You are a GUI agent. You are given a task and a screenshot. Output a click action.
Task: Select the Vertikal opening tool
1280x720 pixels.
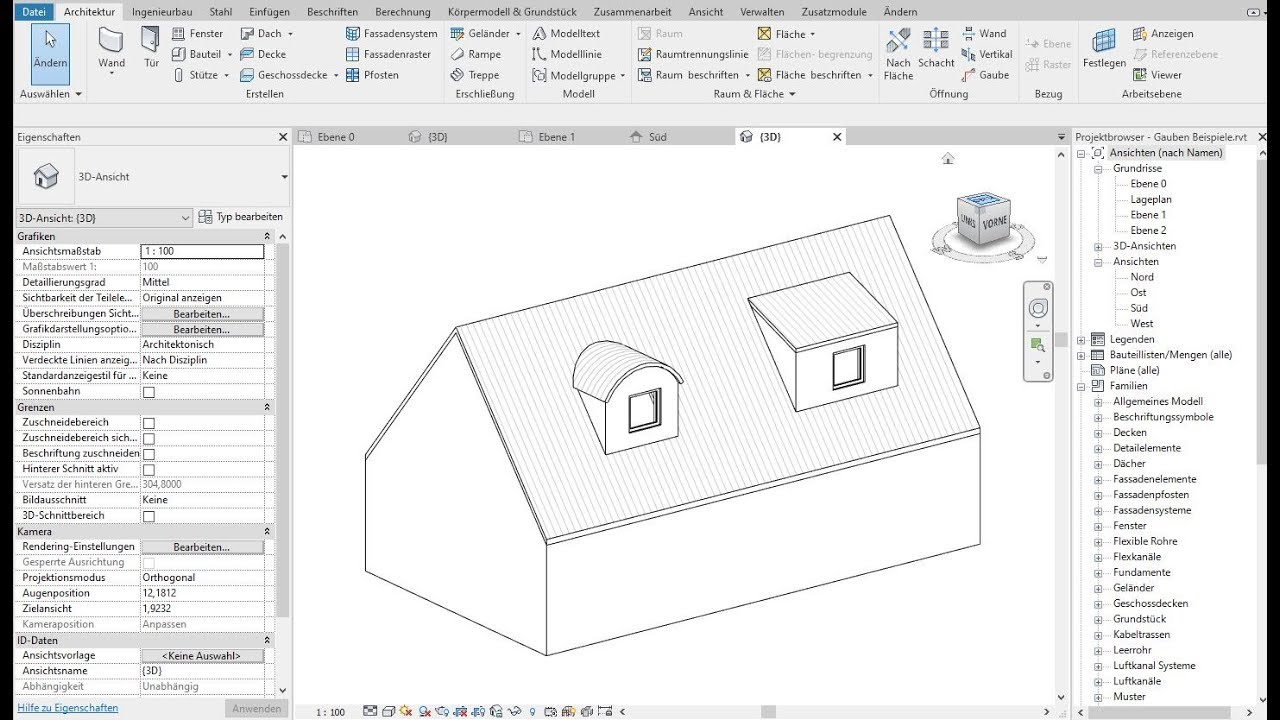pos(987,54)
